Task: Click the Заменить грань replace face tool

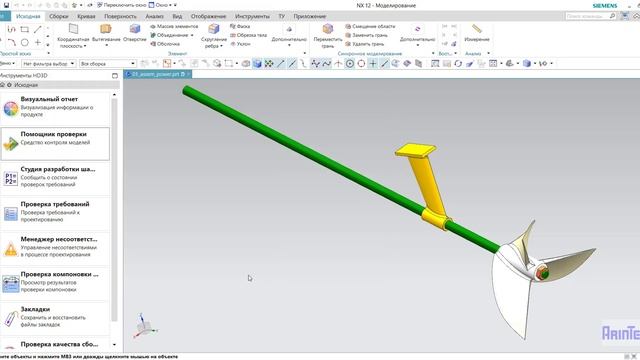Action: tap(366, 35)
